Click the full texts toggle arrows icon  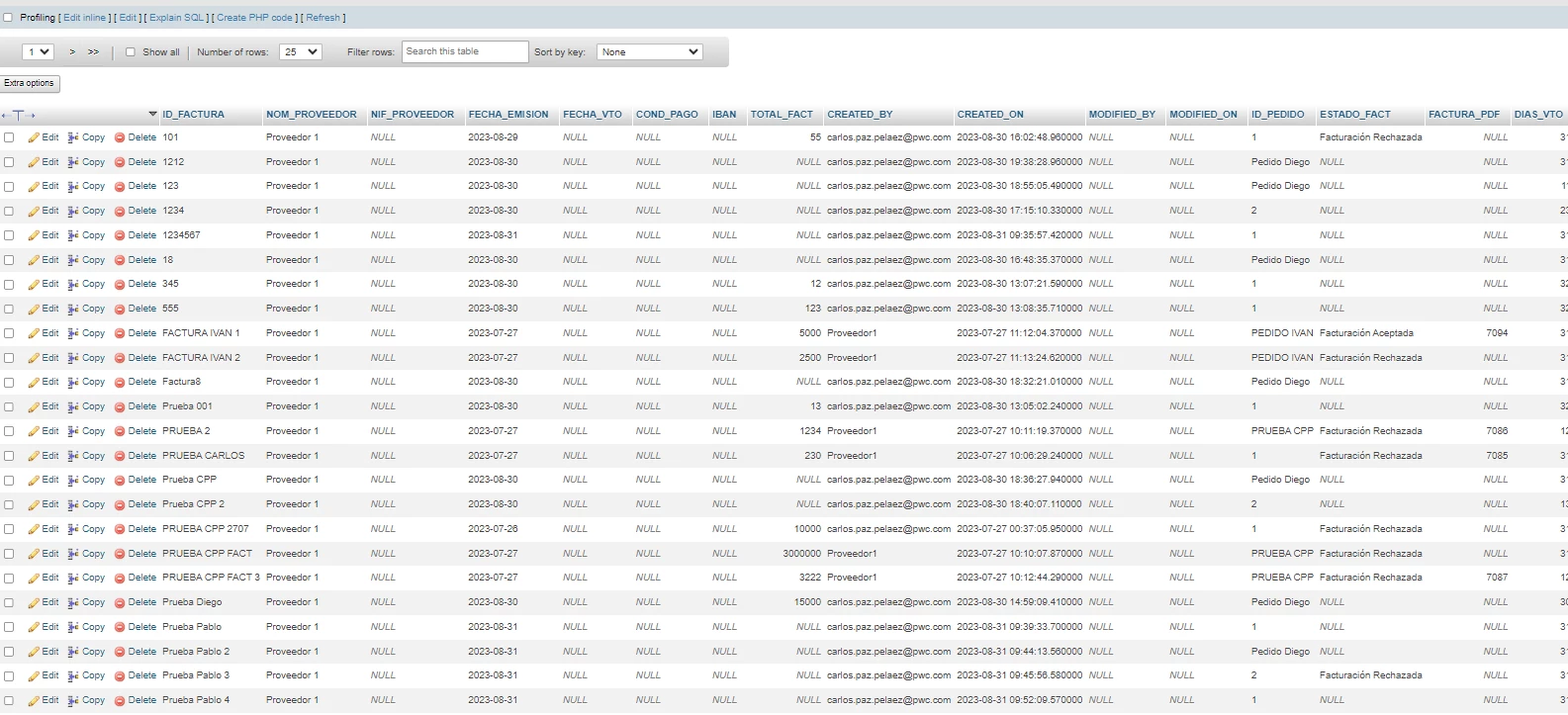pos(18,116)
